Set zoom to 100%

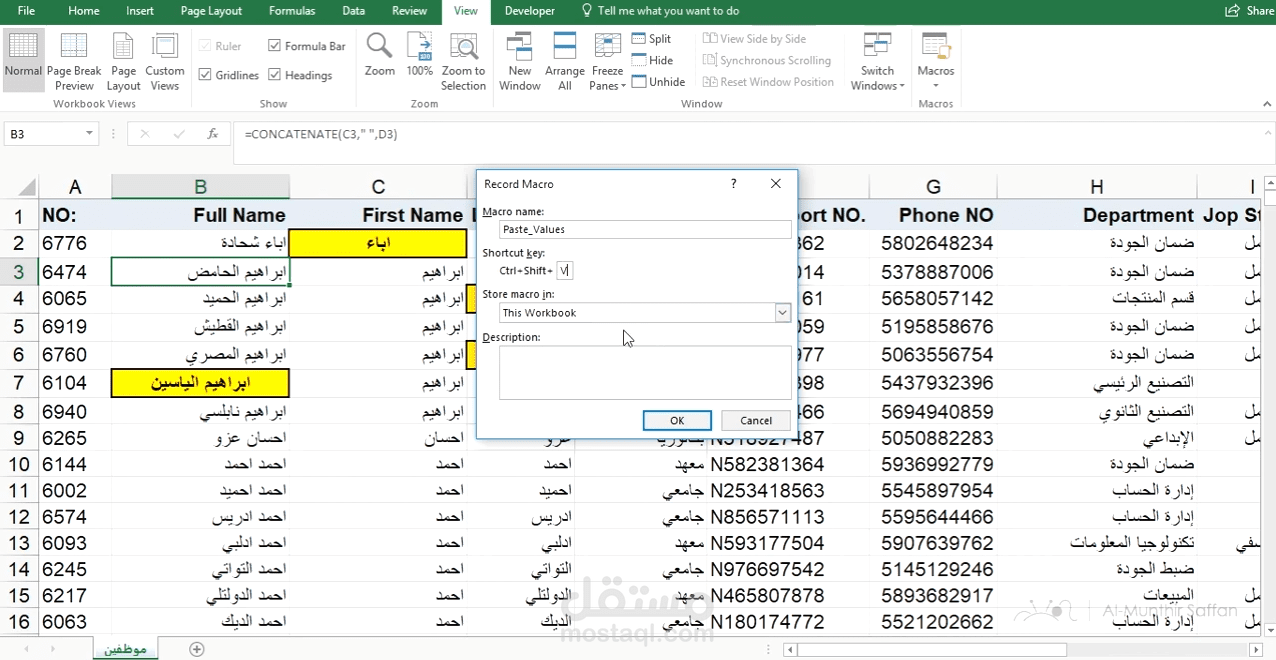[420, 55]
